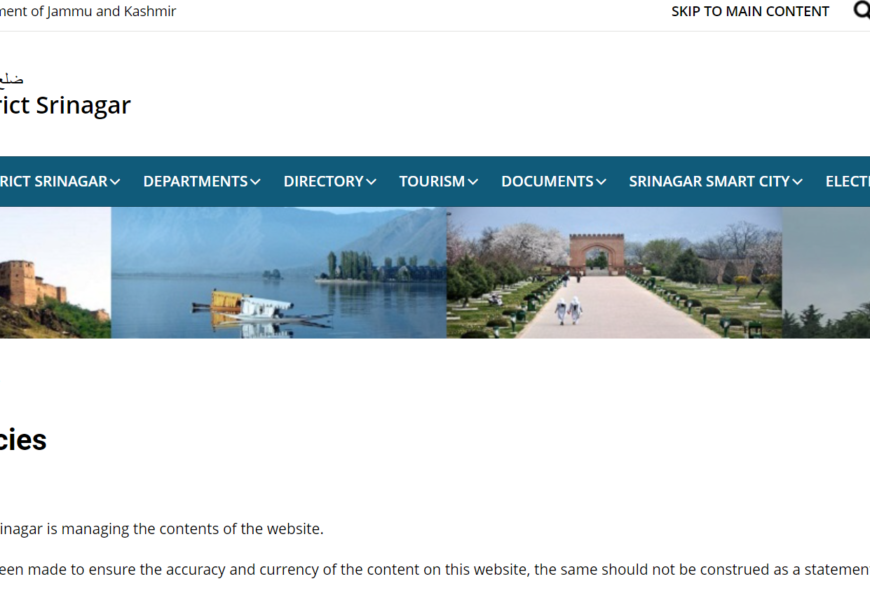Expand the Directory menu chevron
Image resolution: width=870 pixels, height=600 pixels.
pos(371,182)
